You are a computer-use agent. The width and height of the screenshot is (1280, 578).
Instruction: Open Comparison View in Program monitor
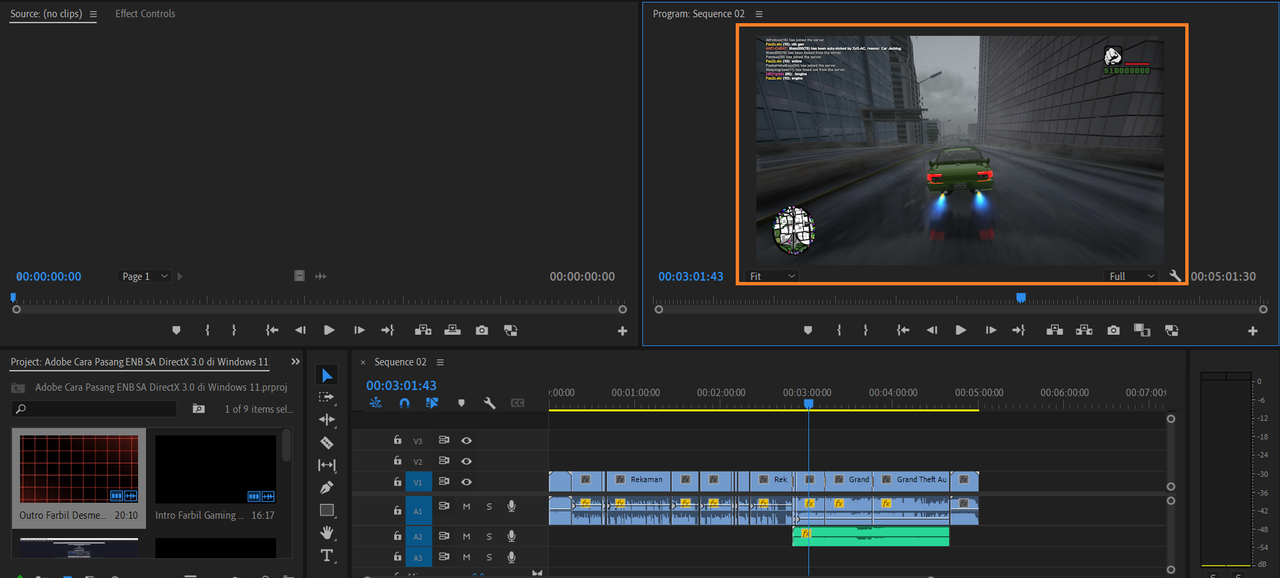click(1142, 330)
